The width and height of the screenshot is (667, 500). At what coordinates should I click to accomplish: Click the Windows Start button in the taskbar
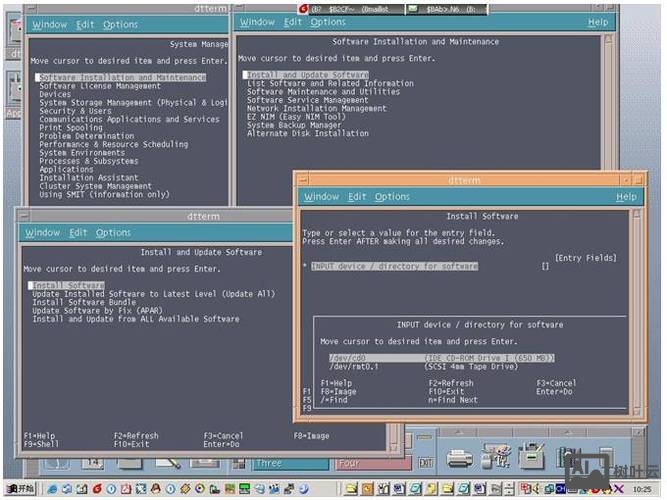pyautogui.click(x=19, y=489)
